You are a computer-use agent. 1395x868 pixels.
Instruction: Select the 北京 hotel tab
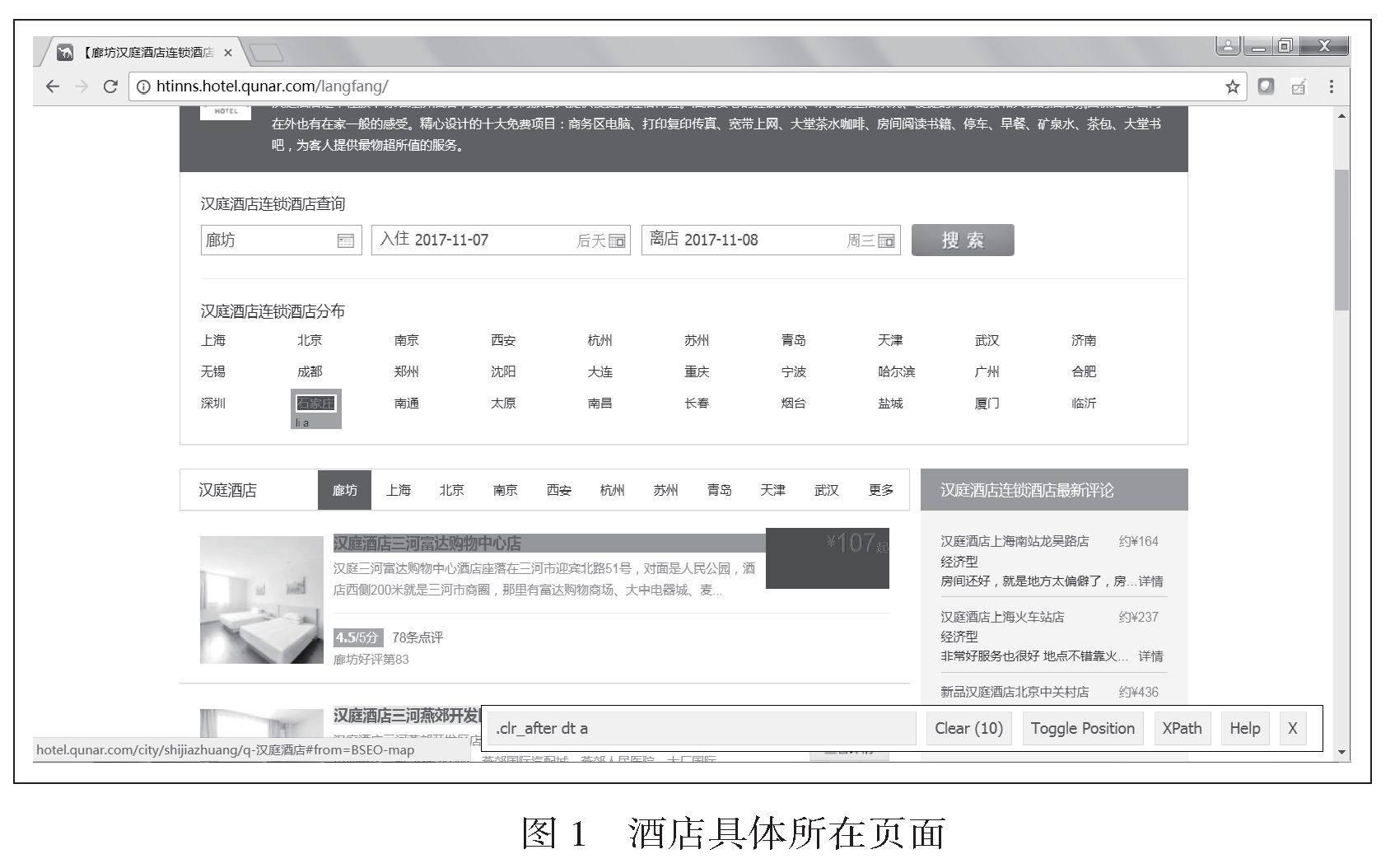[x=451, y=490]
